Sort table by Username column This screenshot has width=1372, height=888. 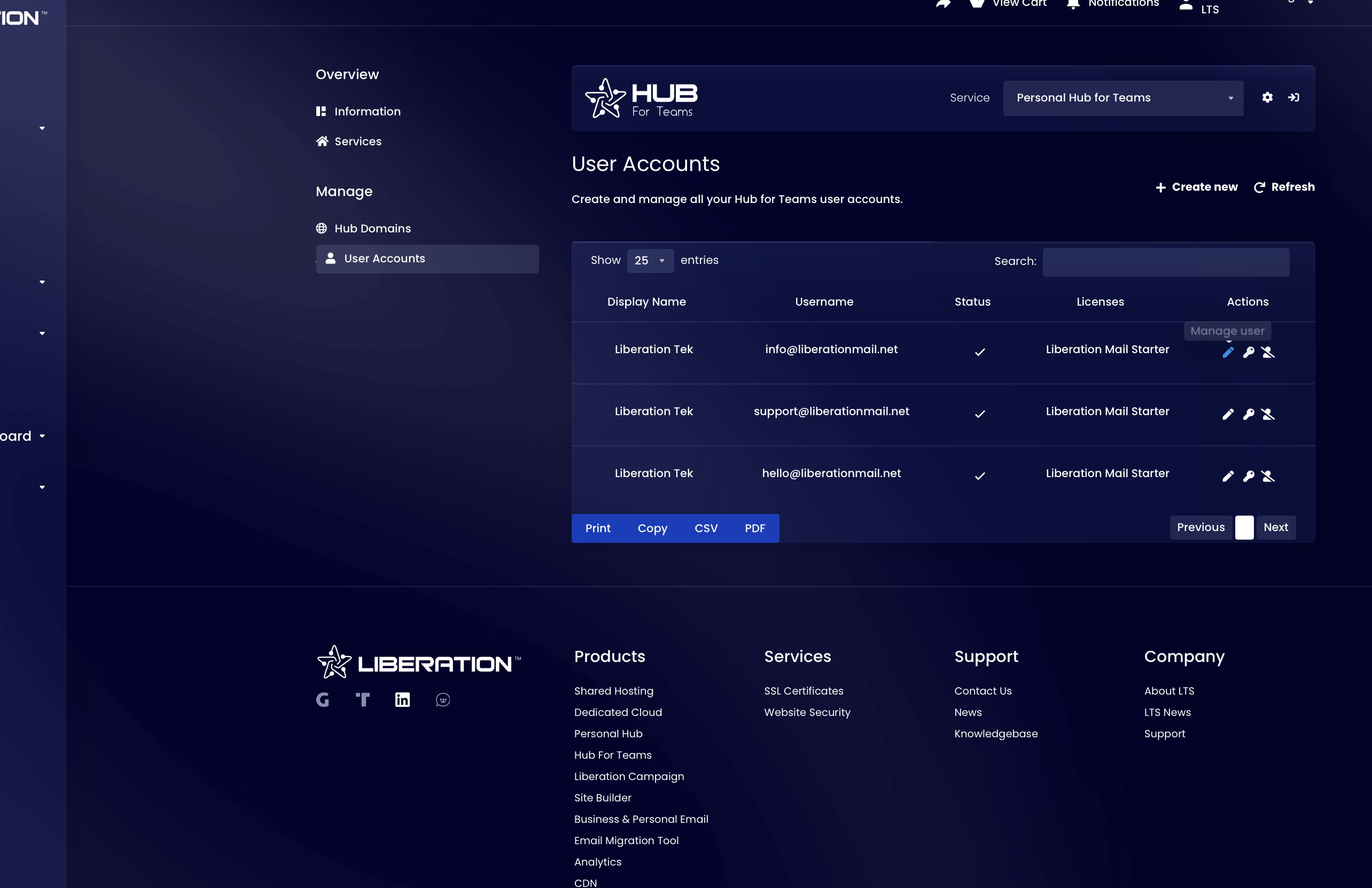(x=824, y=302)
